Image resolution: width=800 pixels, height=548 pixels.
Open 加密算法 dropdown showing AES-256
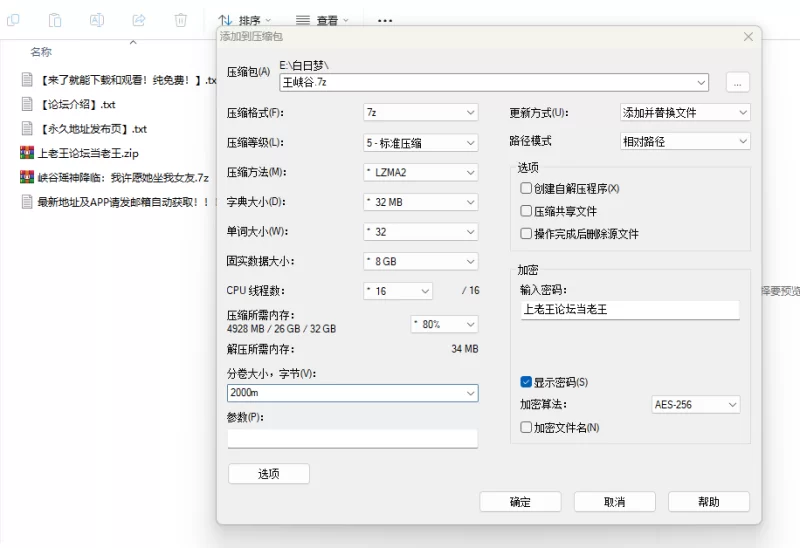pos(696,405)
